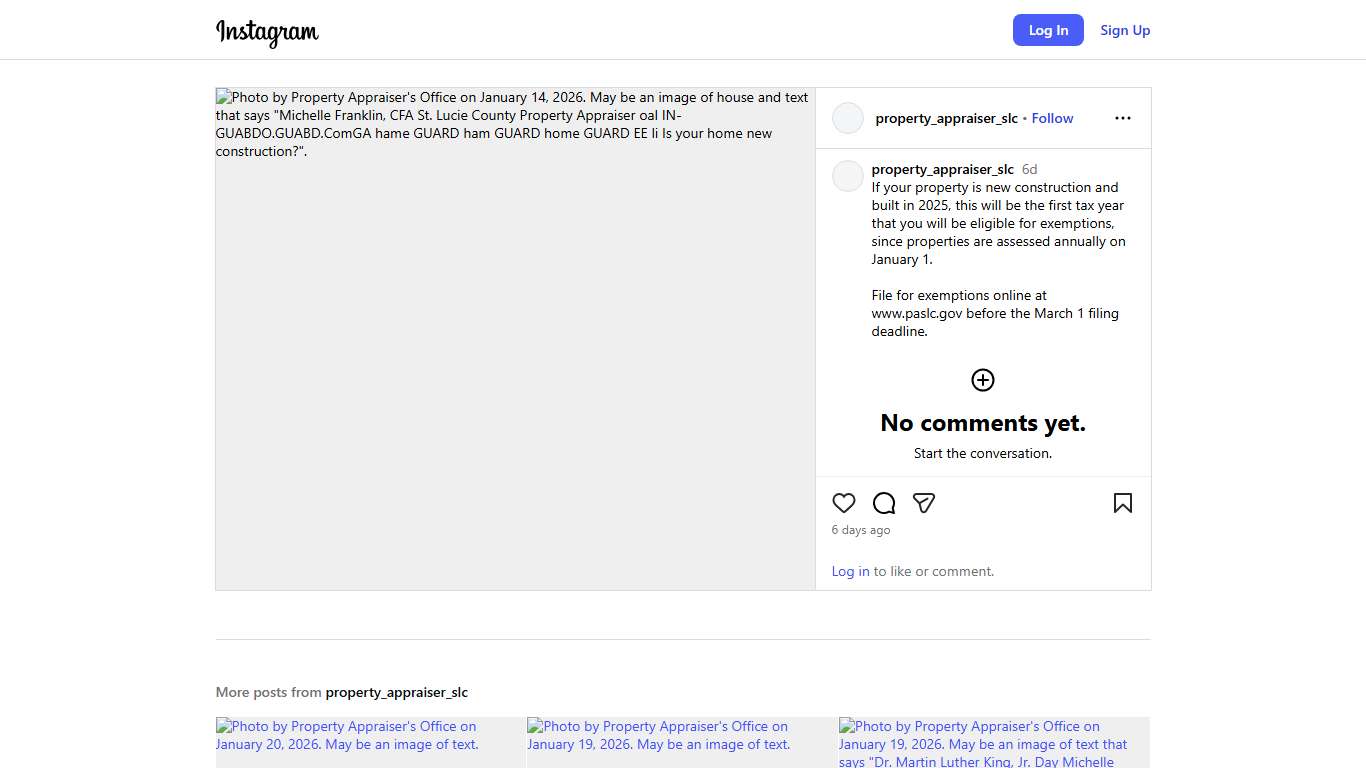Click the 6d timestamp next to caption

tap(1029, 169)
